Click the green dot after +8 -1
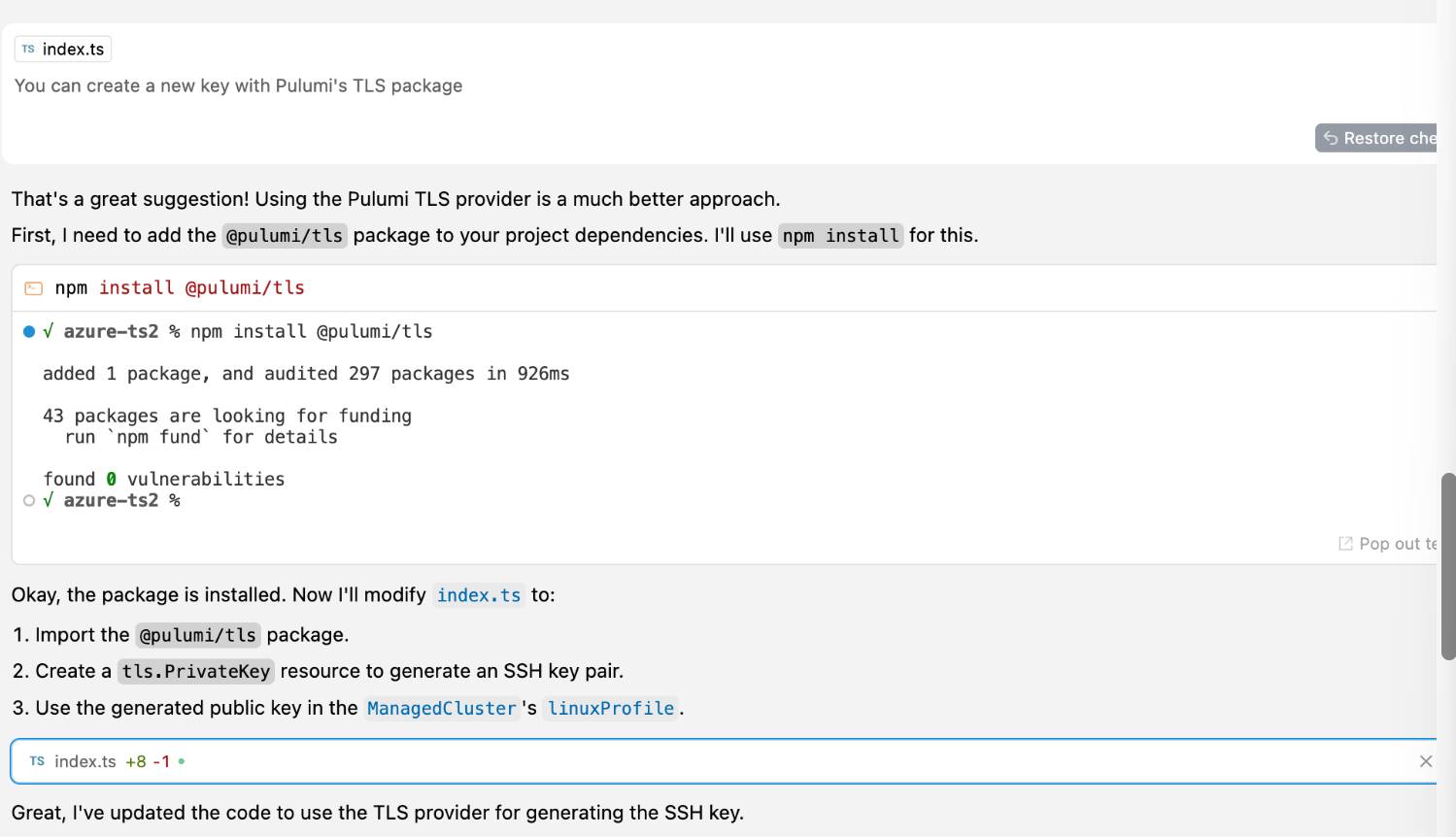The height and width of the screenshot is (837, 1456). click(x=182, y=761)
